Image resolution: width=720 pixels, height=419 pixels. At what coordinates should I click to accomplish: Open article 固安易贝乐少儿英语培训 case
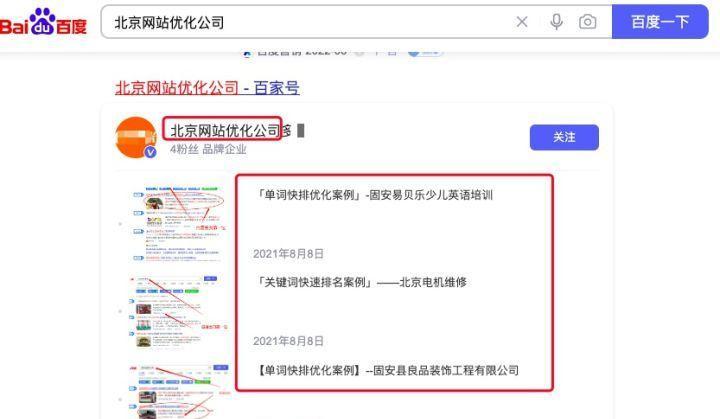[373, 195]
